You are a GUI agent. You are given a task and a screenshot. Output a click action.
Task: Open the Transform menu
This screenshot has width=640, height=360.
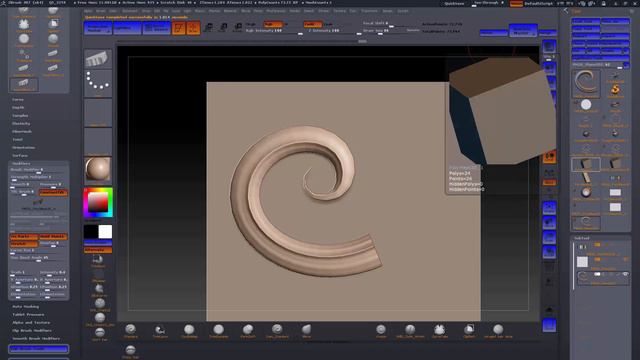[369, 11]
